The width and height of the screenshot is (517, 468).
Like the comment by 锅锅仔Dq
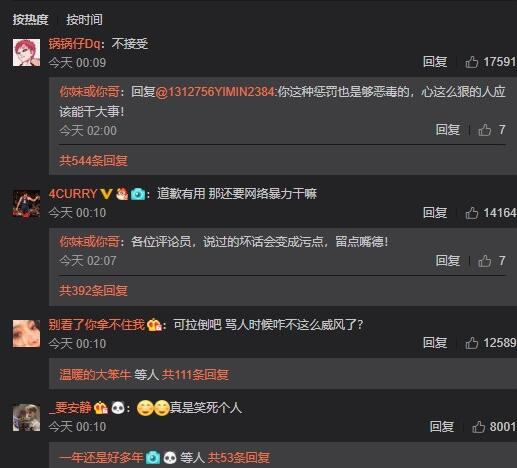[472, 62]
